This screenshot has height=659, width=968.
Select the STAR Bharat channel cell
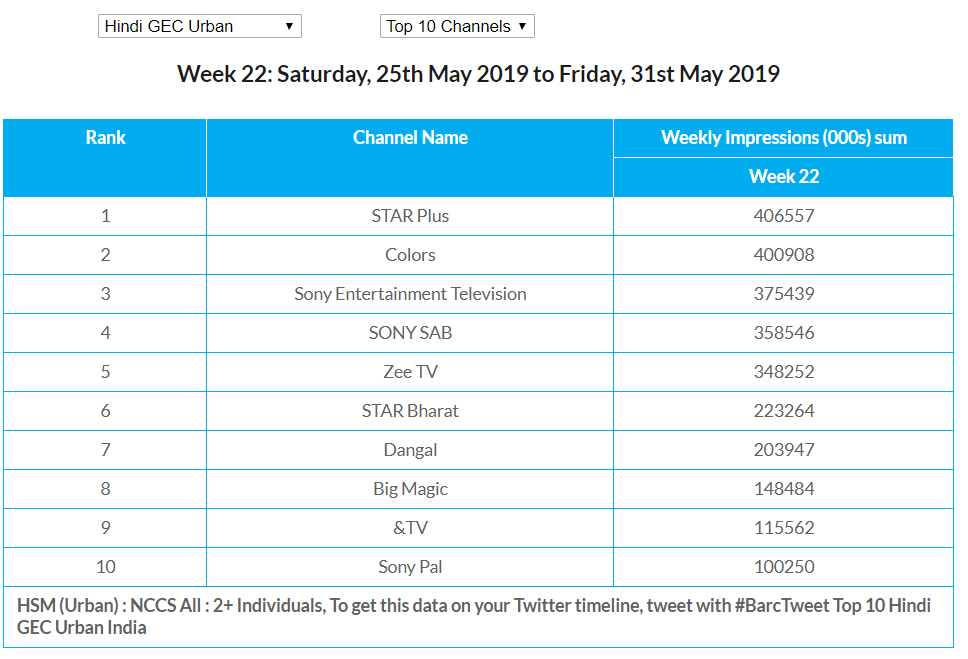[410, 411]
